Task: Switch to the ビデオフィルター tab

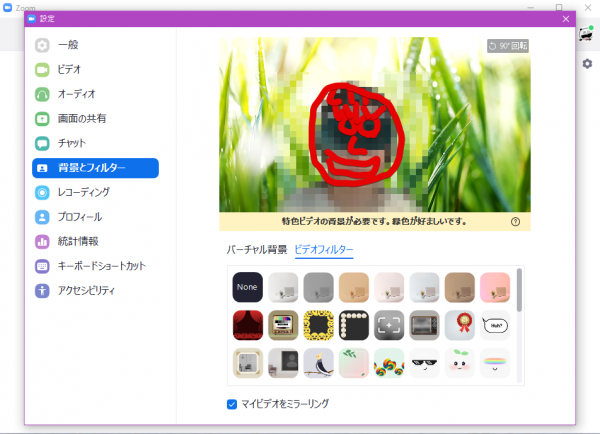Action: tap(324, 250)
